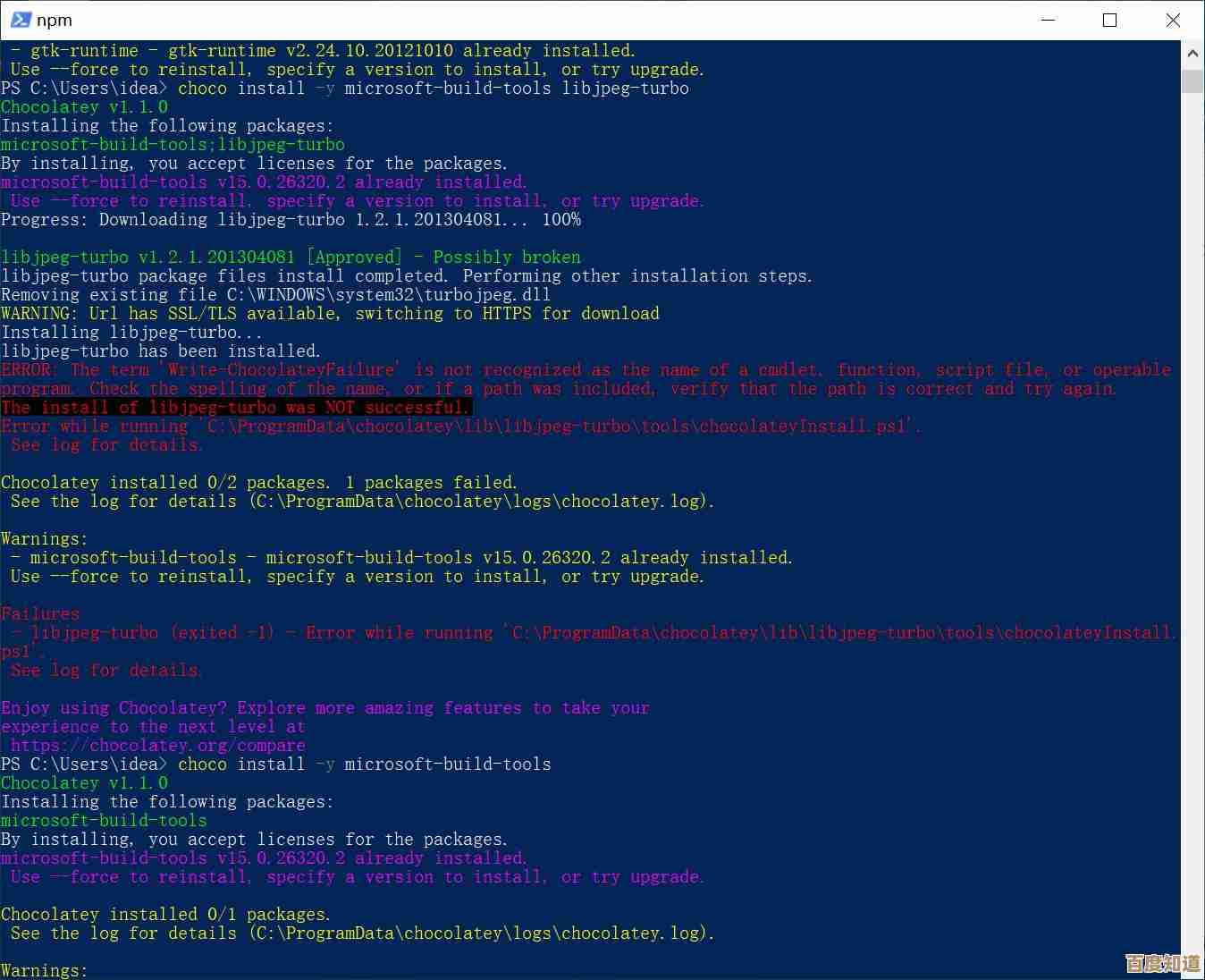The height and width of the screenshot is (980, 1205).
Task: Click the highlighted 'install was NOT successful' line
Action: (x=235, y=407)
